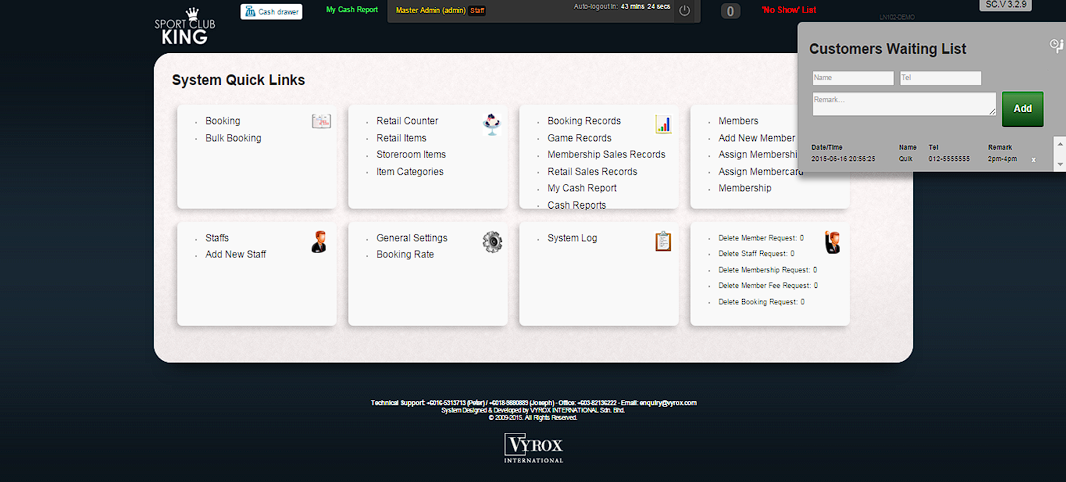Click the Staffs person icon
1066x482 pixels.
point(319,241)
